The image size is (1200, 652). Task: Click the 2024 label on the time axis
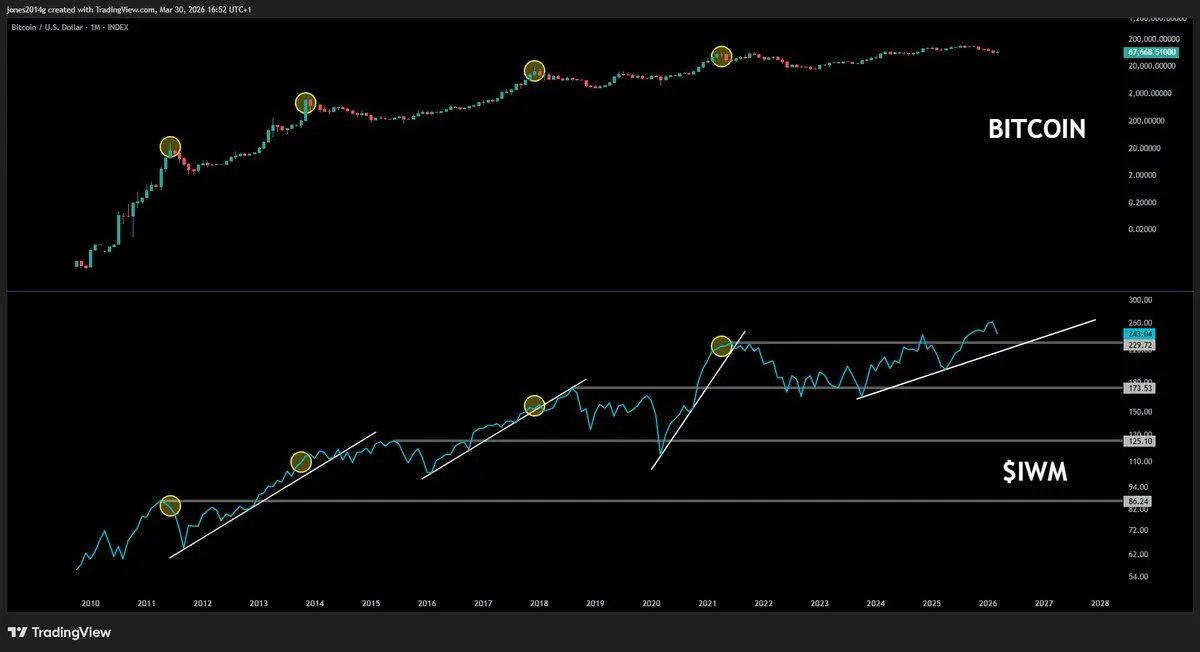pos(875,603)
